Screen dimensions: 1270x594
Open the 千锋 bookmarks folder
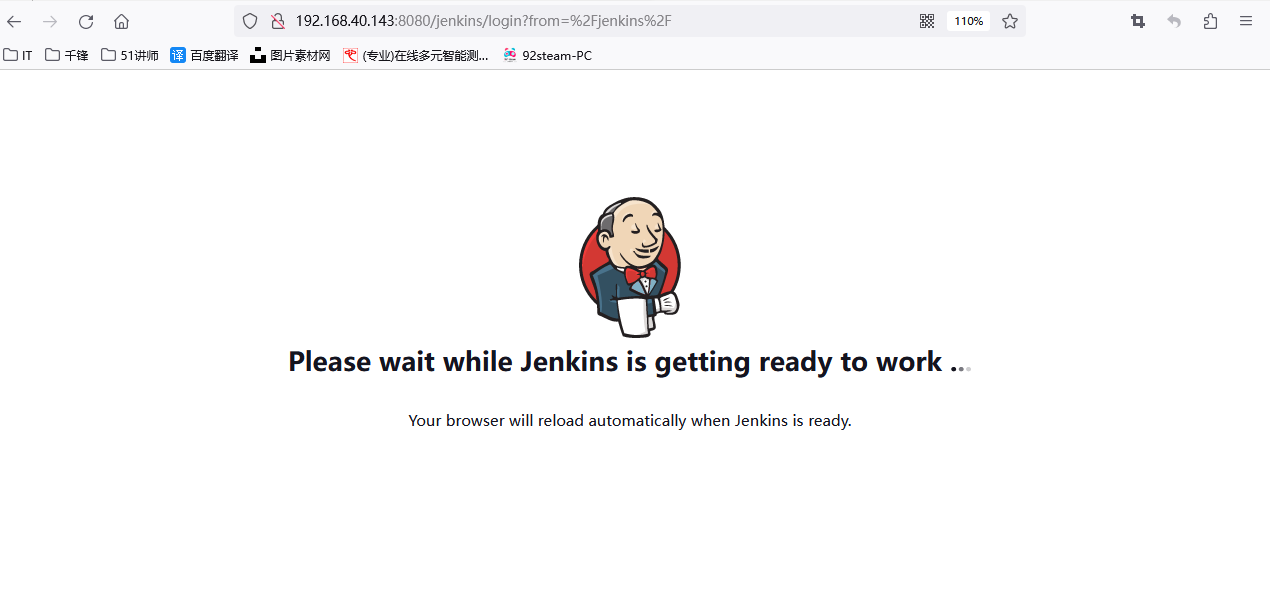pos(67,55)
